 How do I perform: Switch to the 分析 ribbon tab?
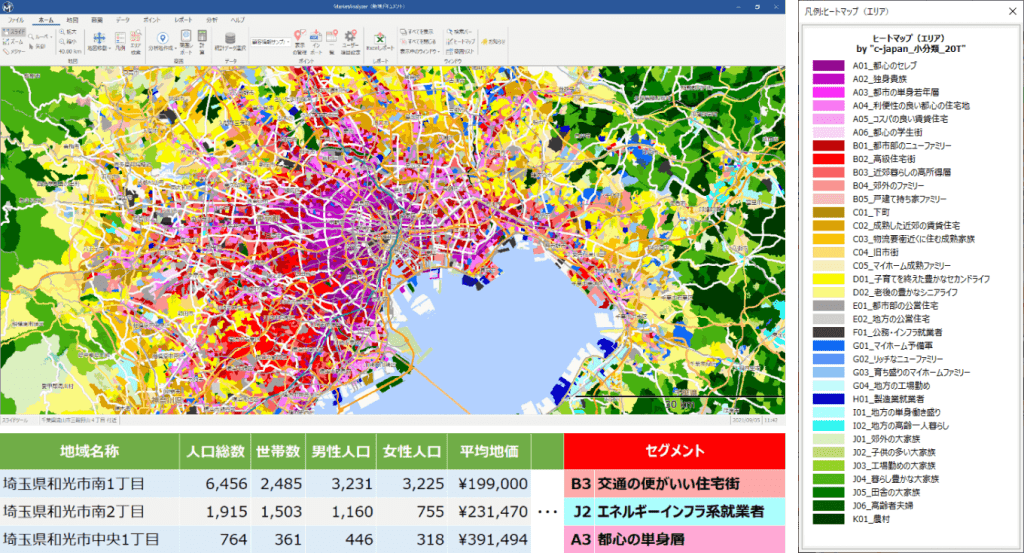[212, 20]
